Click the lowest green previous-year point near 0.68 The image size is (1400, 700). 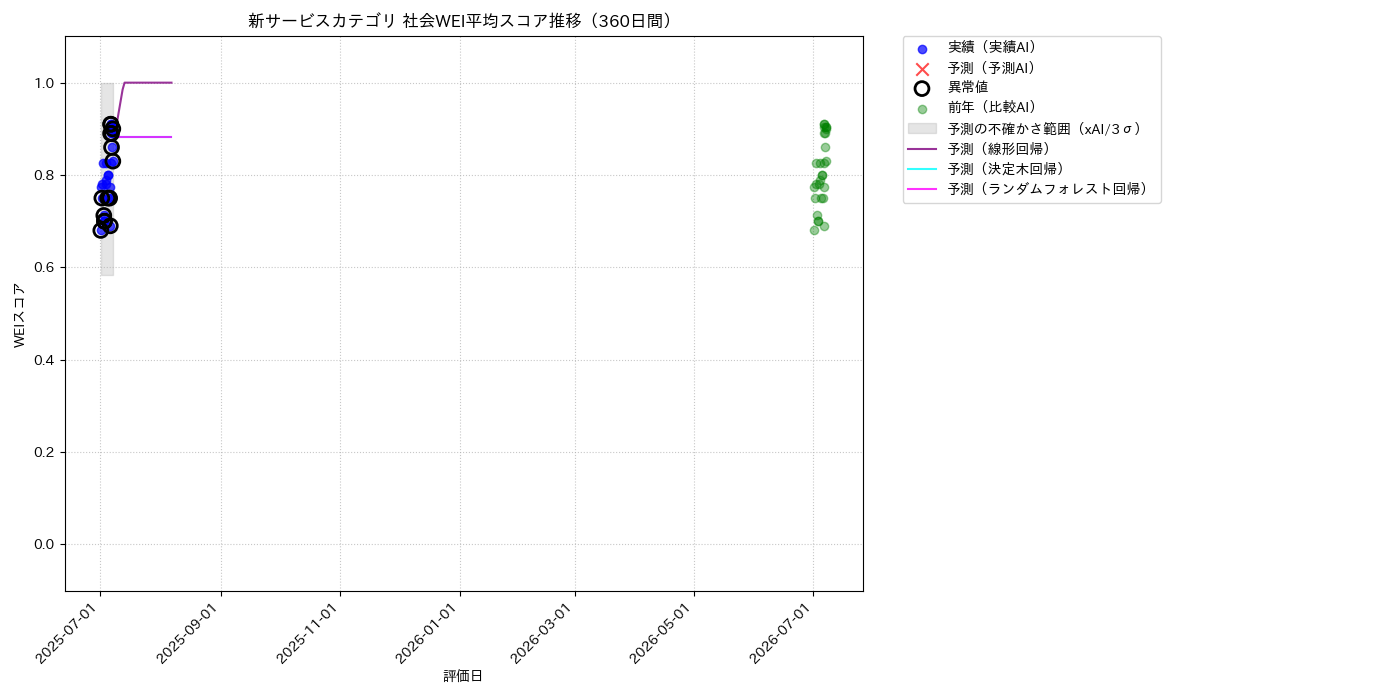tap(814, 230)
